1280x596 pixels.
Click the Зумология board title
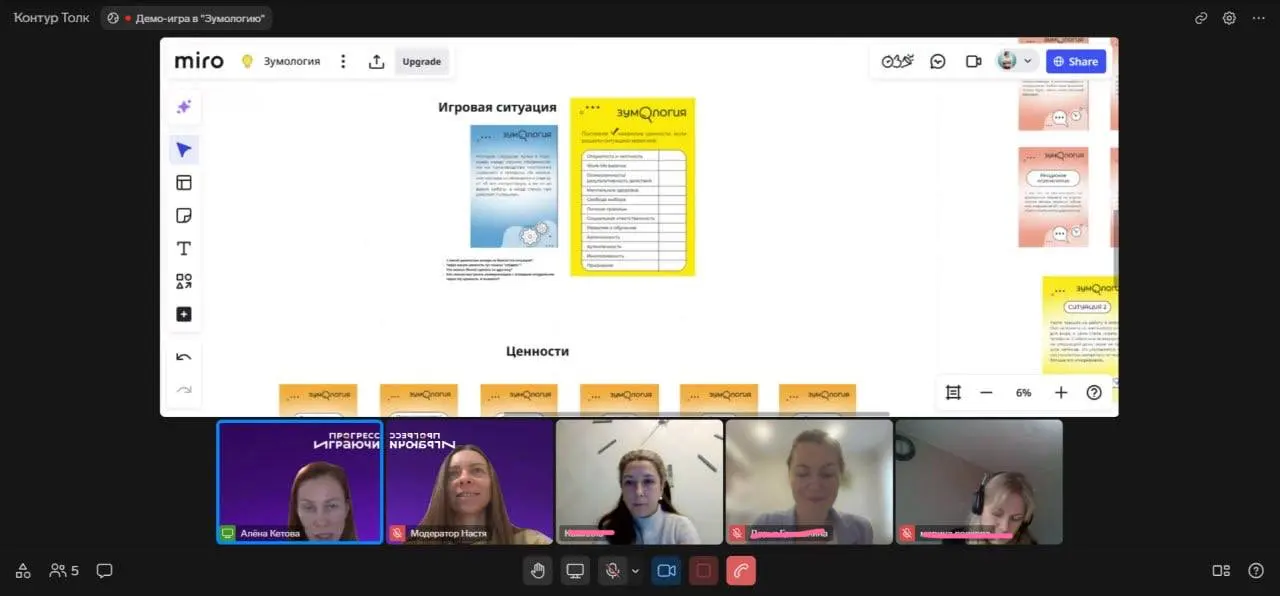[292, 61]
